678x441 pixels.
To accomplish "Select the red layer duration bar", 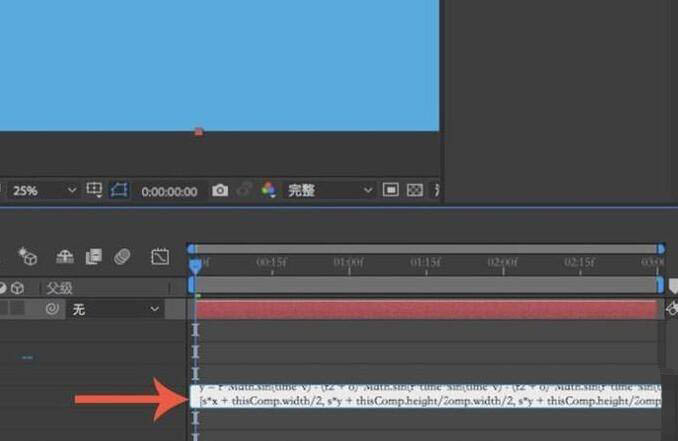I will [x=426, y=309].
